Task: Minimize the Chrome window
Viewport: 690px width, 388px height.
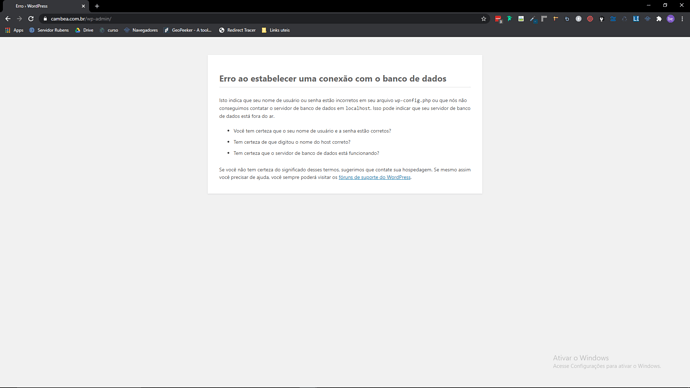Action: click(x=649, y=5)
